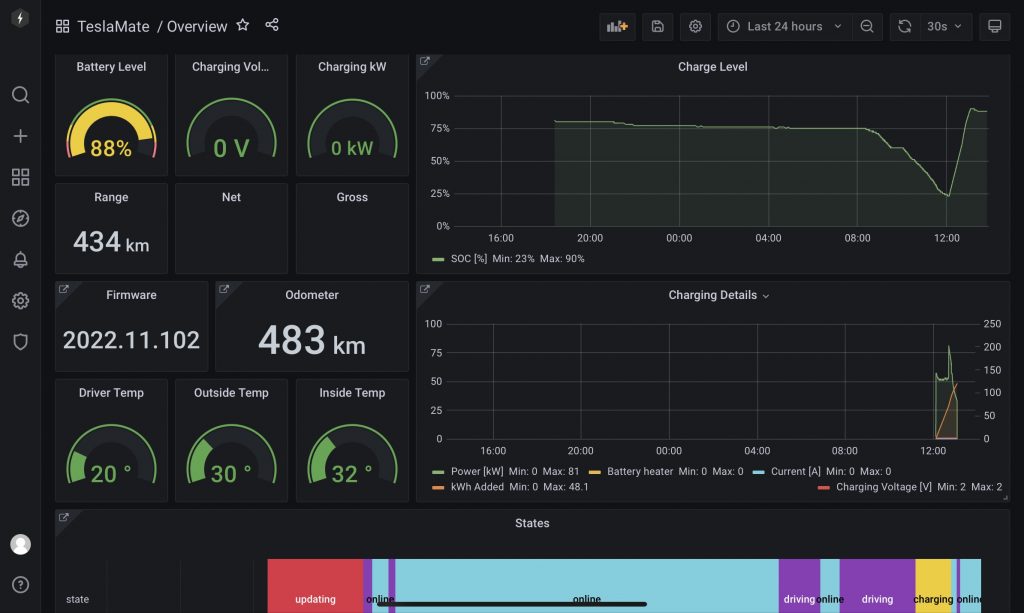
Task: Click the Power [kW] legend color swatch
Action: pos(437,471)
